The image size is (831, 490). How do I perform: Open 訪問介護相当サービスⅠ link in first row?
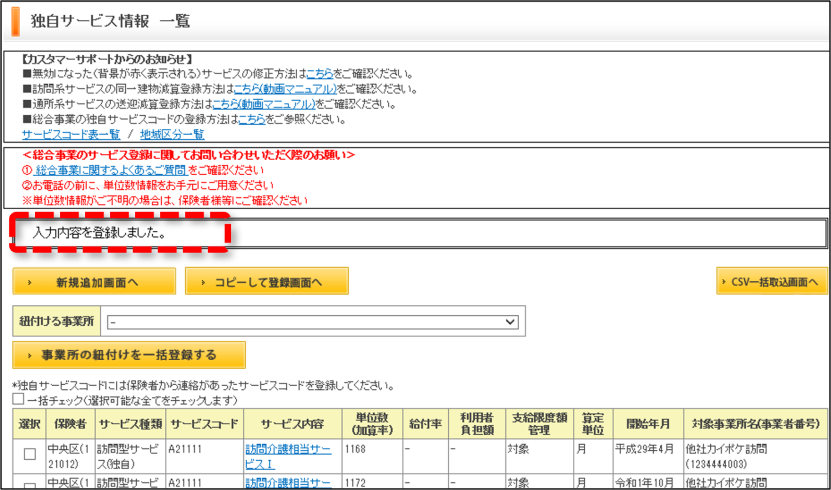point(288,456)
